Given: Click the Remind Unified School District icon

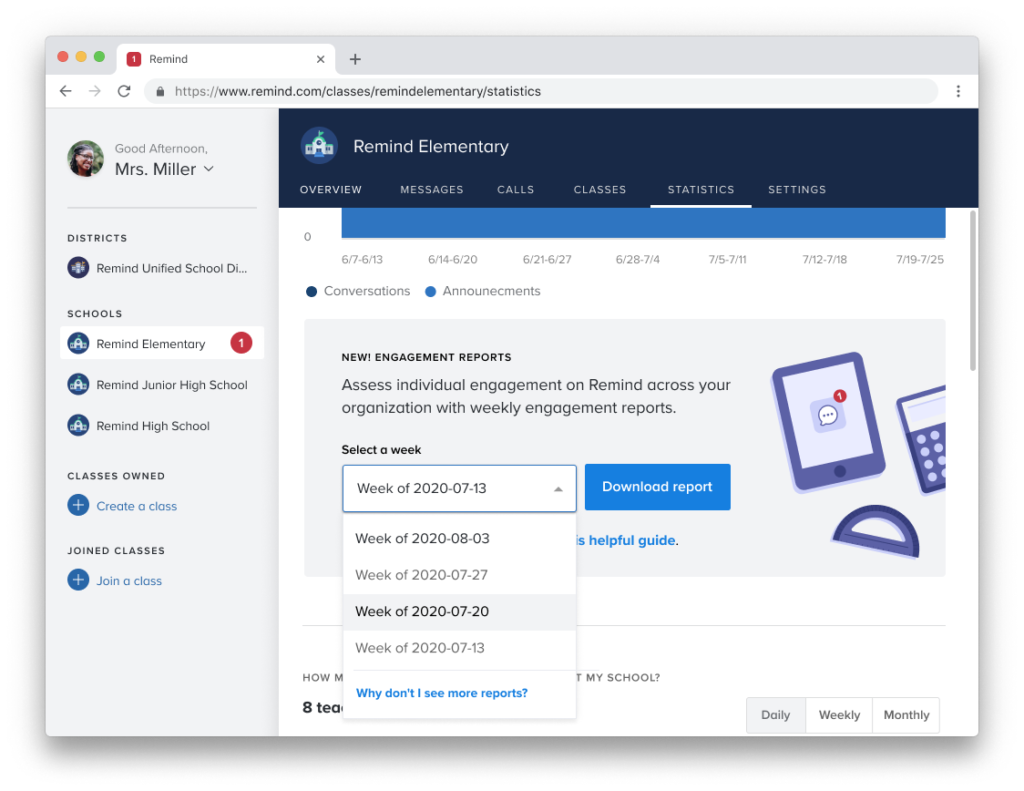Looking at the screenshot, I should (x=79, y=267).
